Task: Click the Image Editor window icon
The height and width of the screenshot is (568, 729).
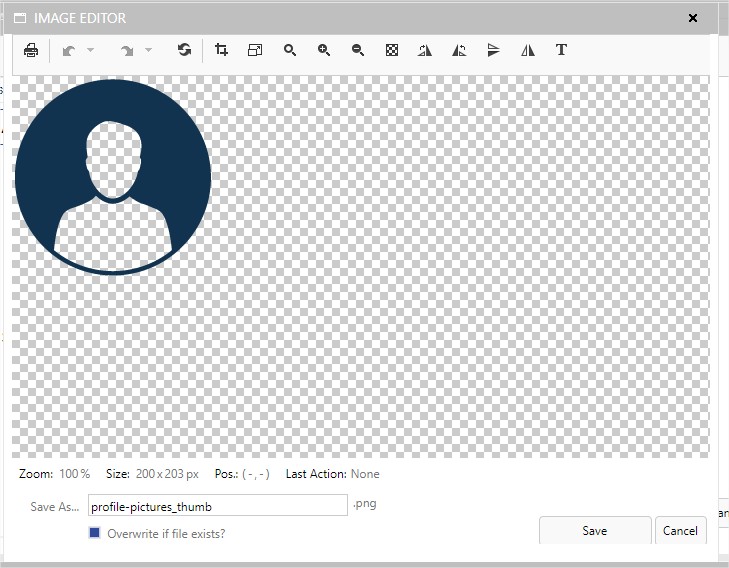Action: tap(20, 18)
